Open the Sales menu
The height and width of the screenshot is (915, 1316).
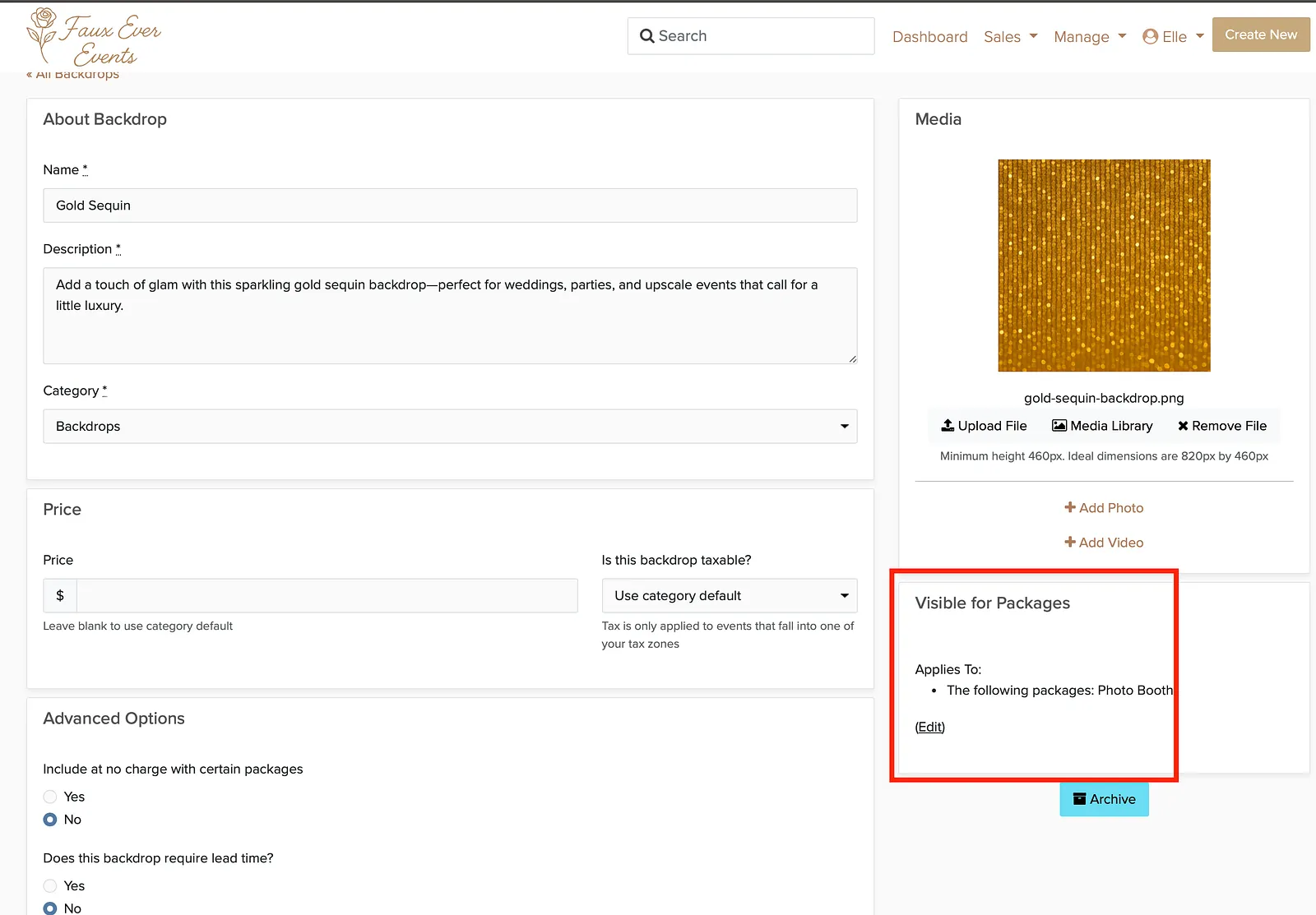(1011, 37)
